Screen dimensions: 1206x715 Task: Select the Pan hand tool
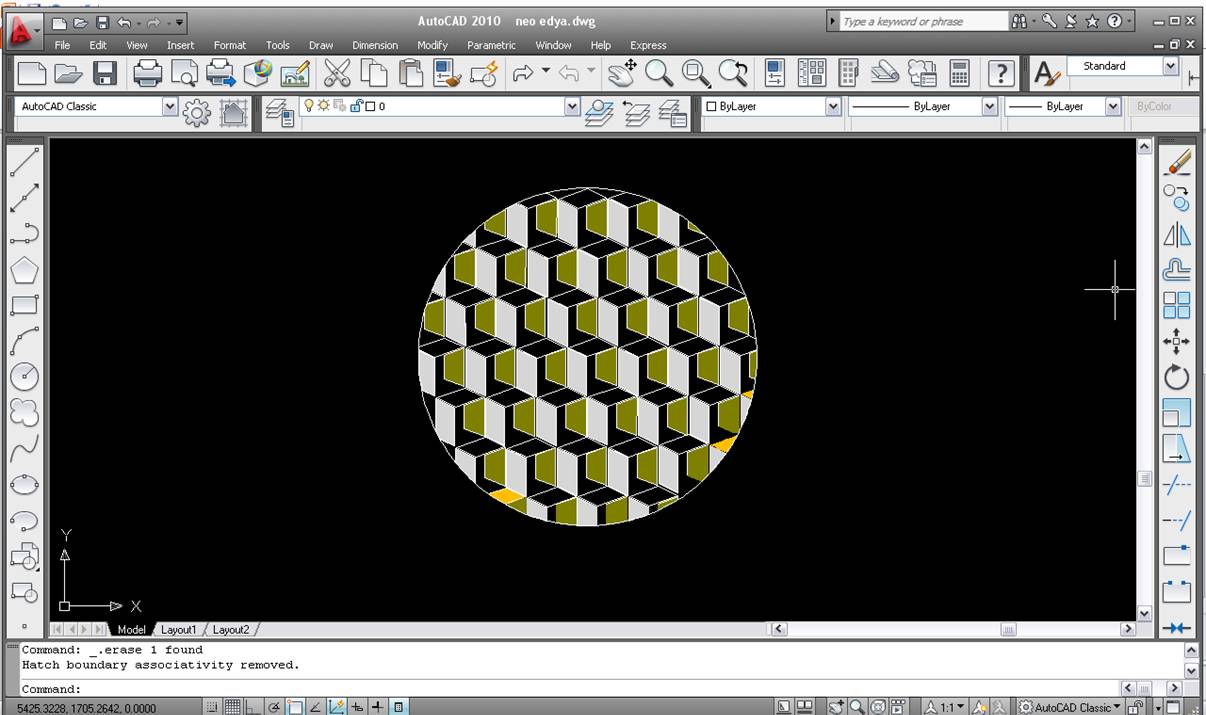622,73
